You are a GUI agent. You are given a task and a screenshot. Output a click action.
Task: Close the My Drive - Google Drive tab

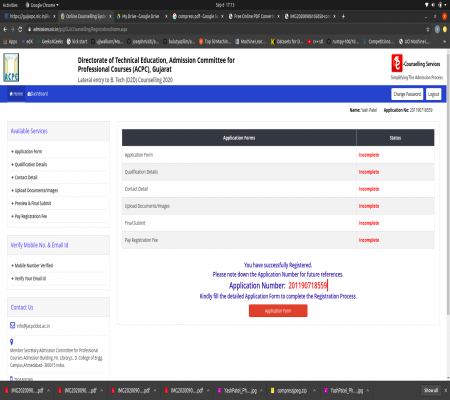click(x=166, y=16)
